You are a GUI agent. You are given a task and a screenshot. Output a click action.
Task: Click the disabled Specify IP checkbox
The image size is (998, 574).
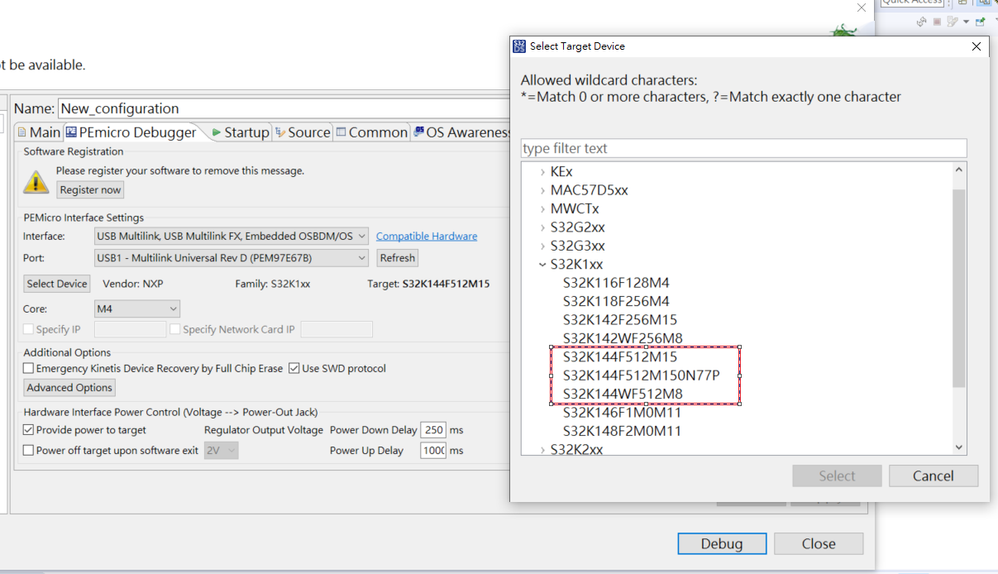(x=28, y=330)
